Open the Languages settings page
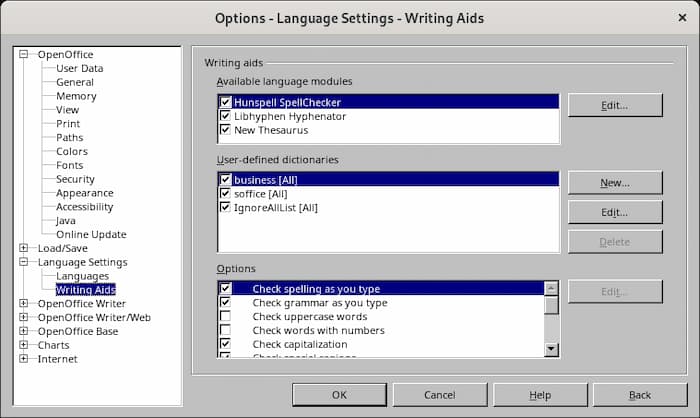700x418 pixels. pyautogui.click(x=82, y=276)
